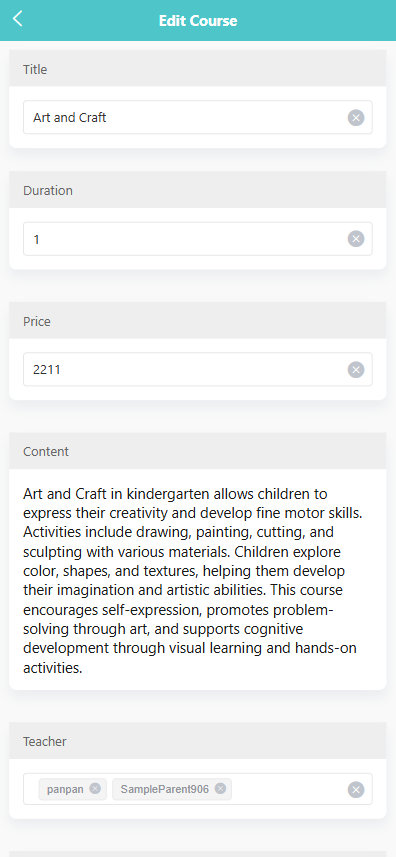Click the Title section label
Screen dimensions: 396x857
(x=35, y=69)
